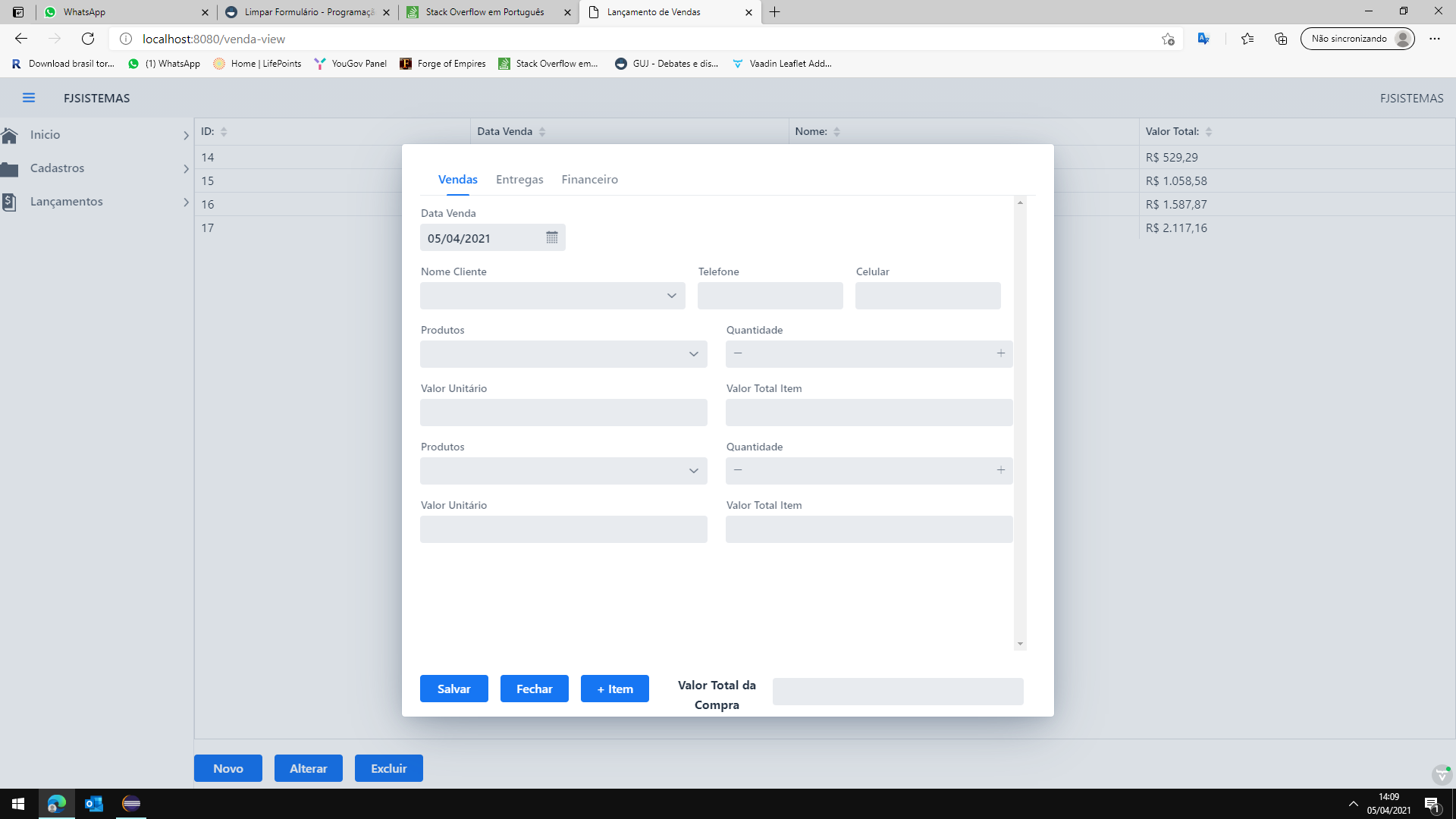Open the hamburger menu icon

(x=29, y=98)
